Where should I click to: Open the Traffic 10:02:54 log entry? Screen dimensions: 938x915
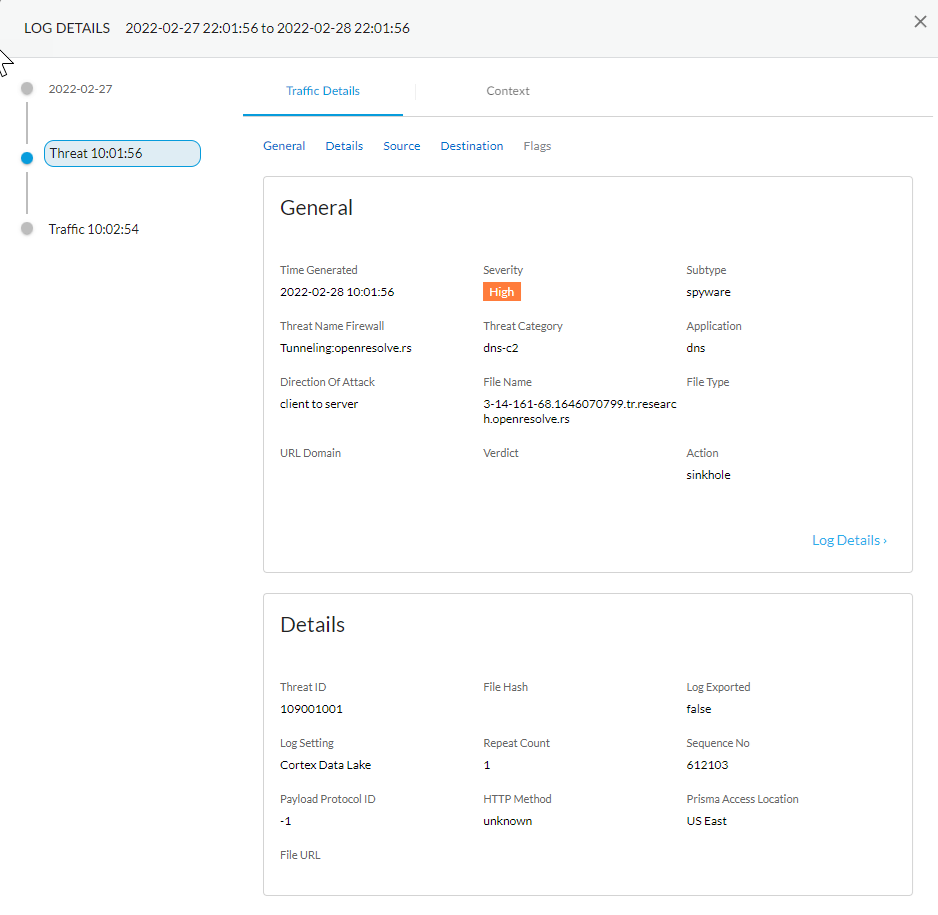[94, 229]
